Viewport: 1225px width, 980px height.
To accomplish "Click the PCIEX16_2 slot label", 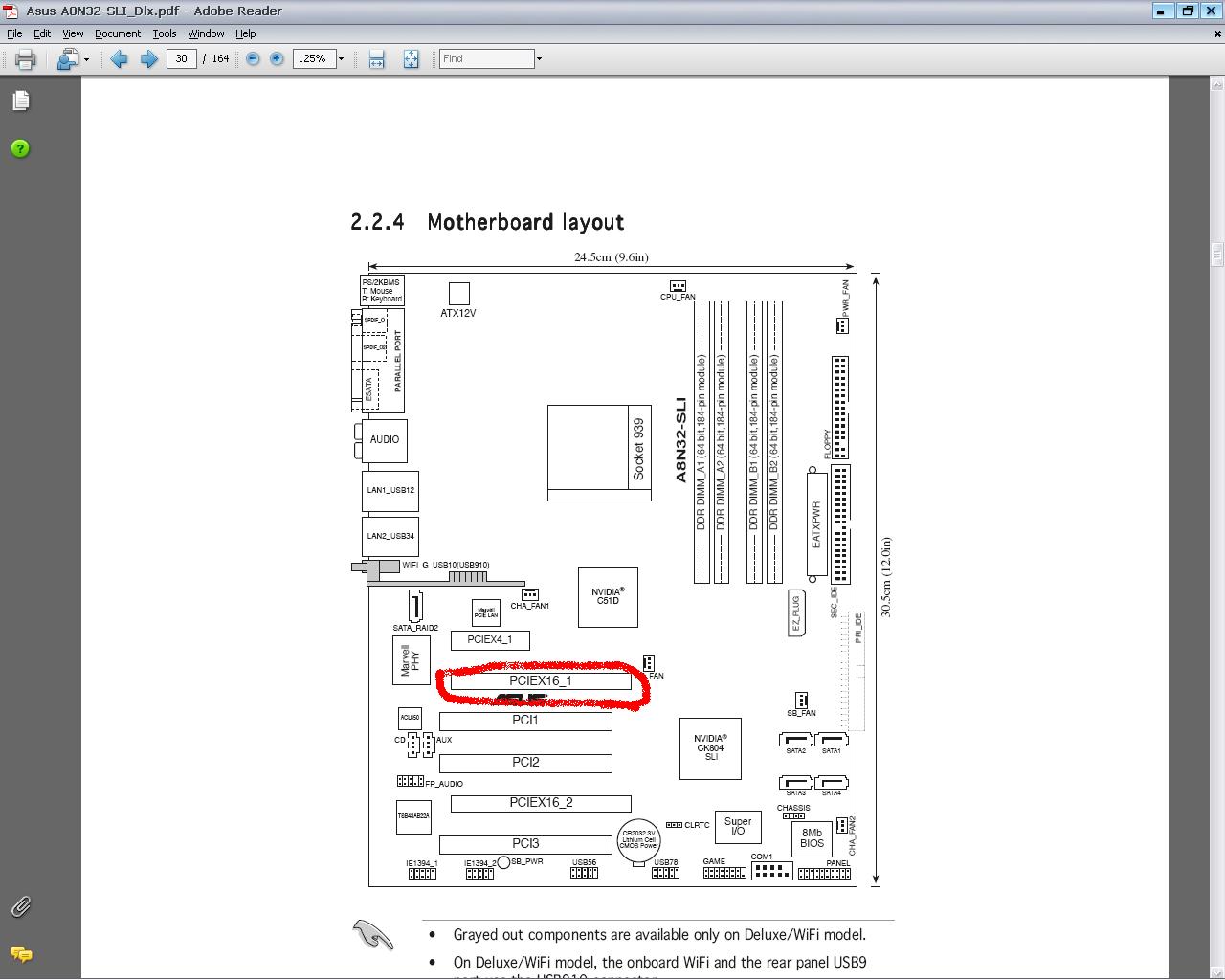I will (x=541, y=802).
